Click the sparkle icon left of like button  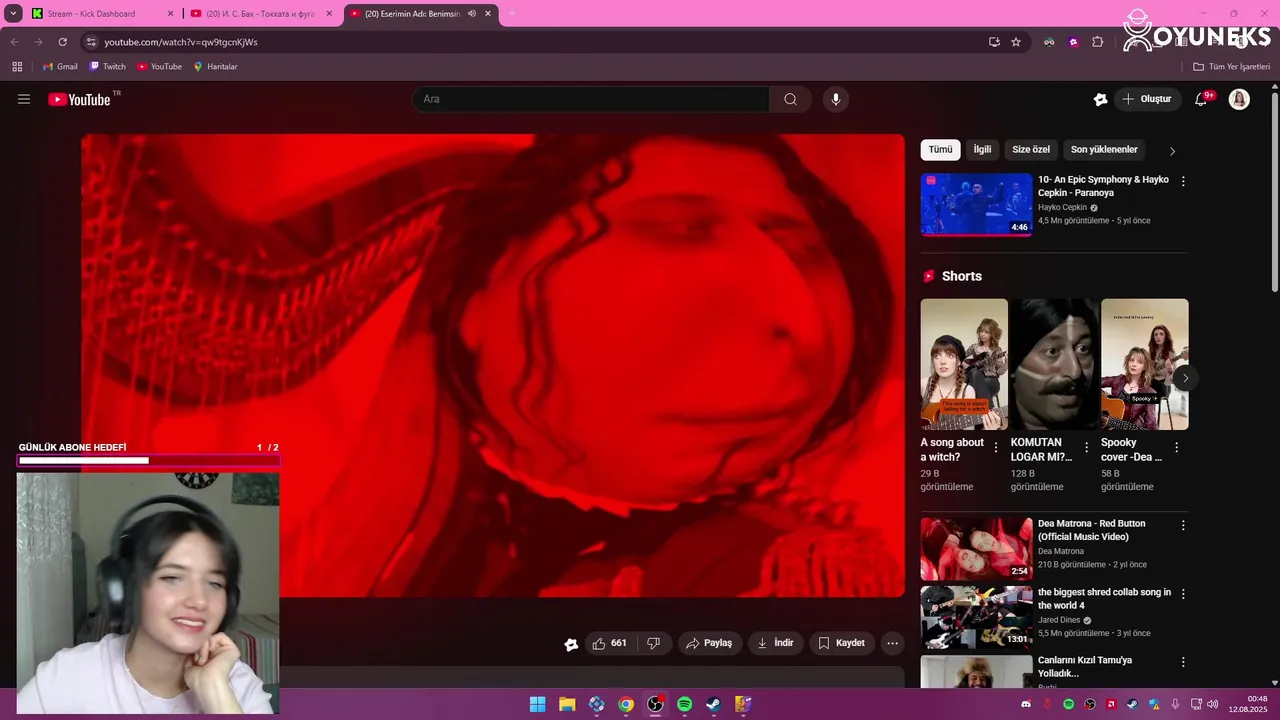click(x=571, y=644)
